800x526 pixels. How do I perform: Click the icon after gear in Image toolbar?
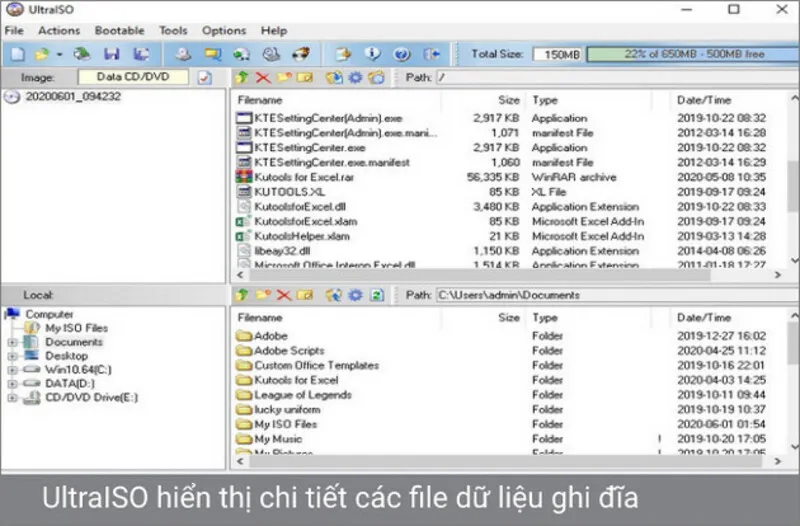click(377, 78)
